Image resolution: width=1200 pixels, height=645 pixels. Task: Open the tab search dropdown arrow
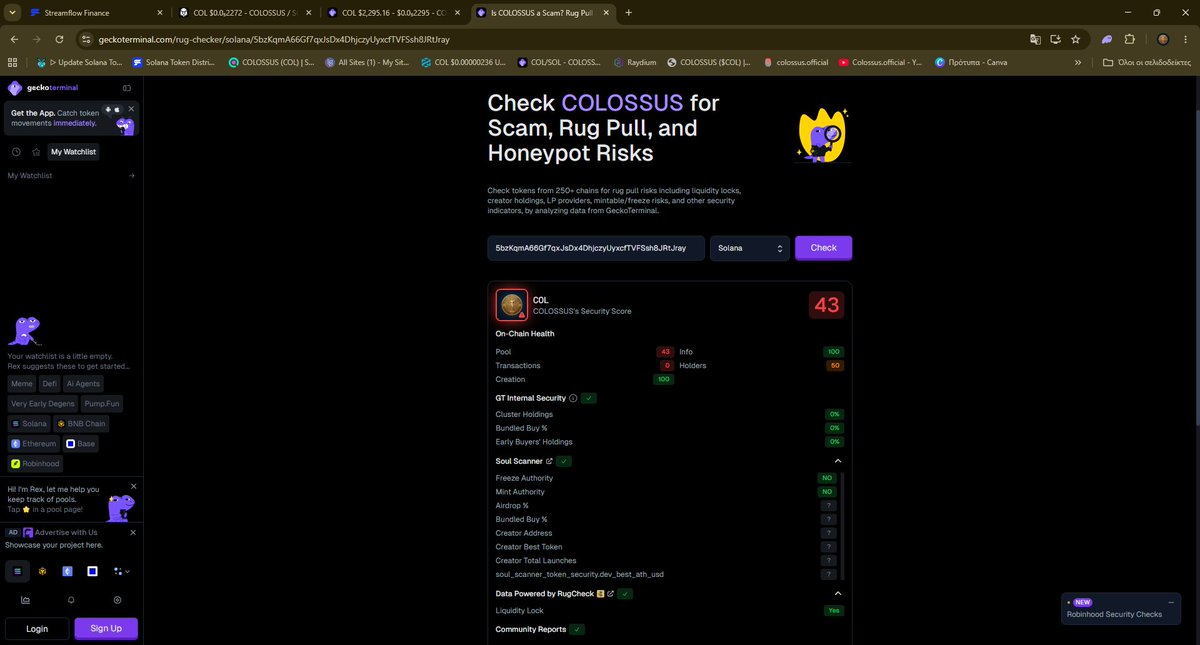[11, 13]
